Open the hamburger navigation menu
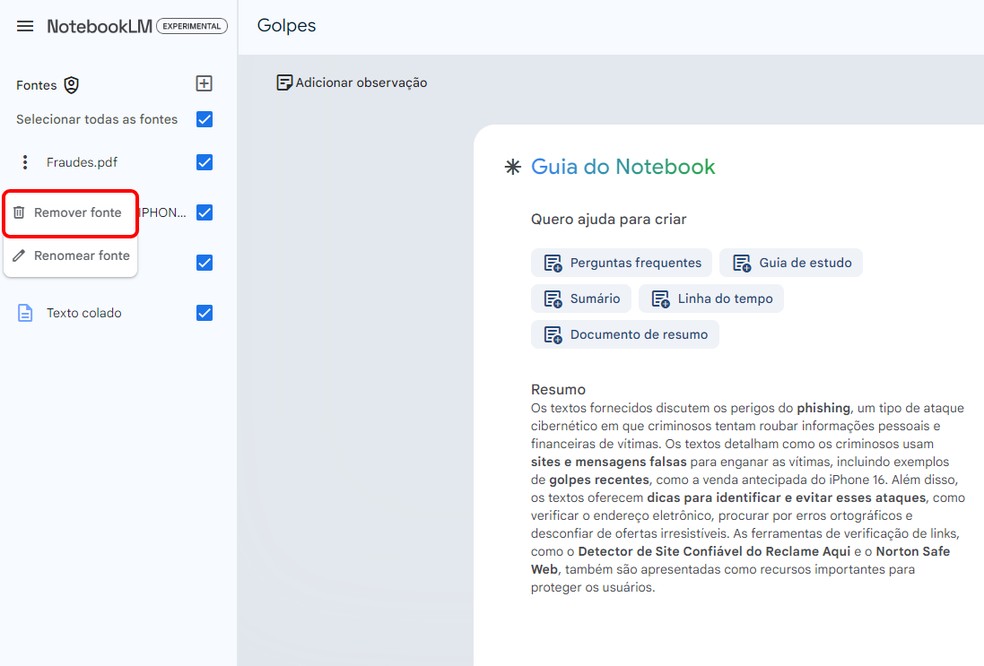 [25, 26]
